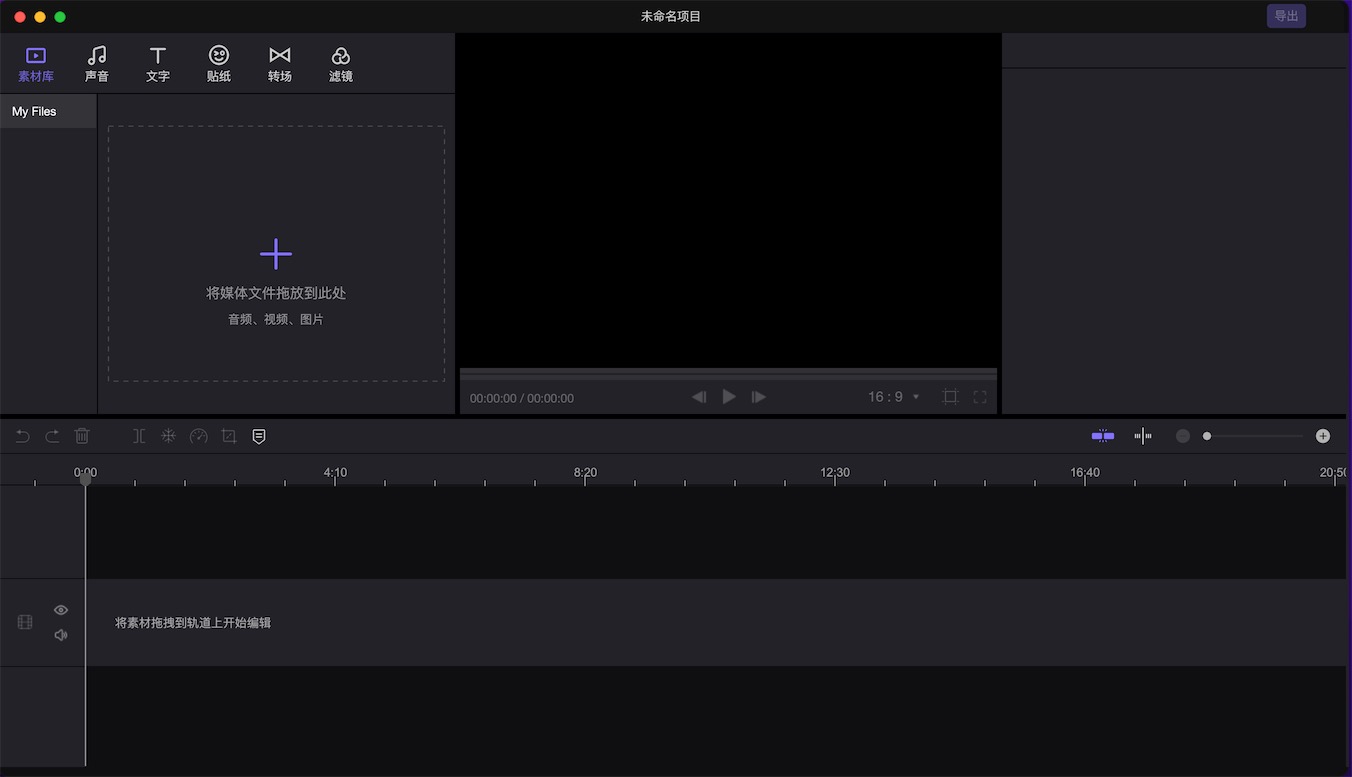This screenshot has height=777, width=1352.
Task: Mute the video track audio
Action: point(61,635)
